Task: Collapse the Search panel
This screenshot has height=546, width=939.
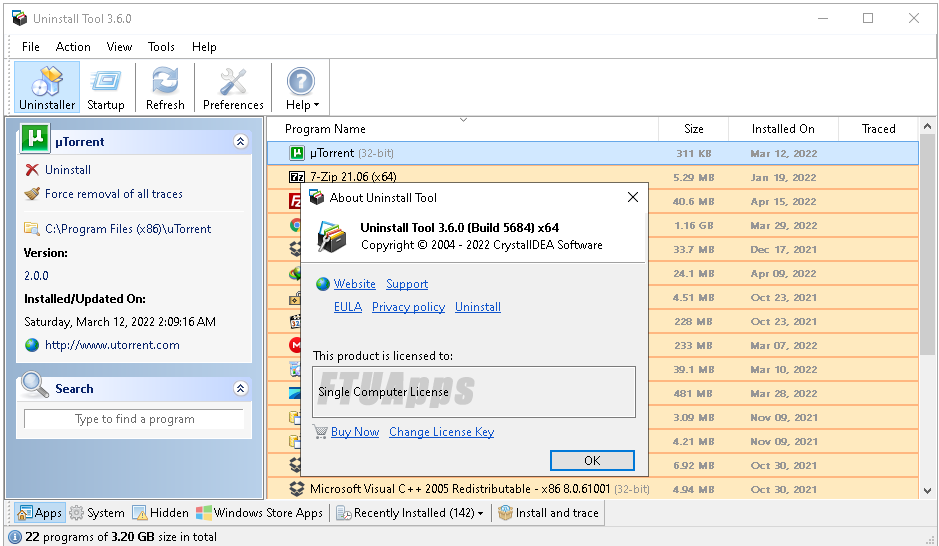Action: (x=240, y=389)
